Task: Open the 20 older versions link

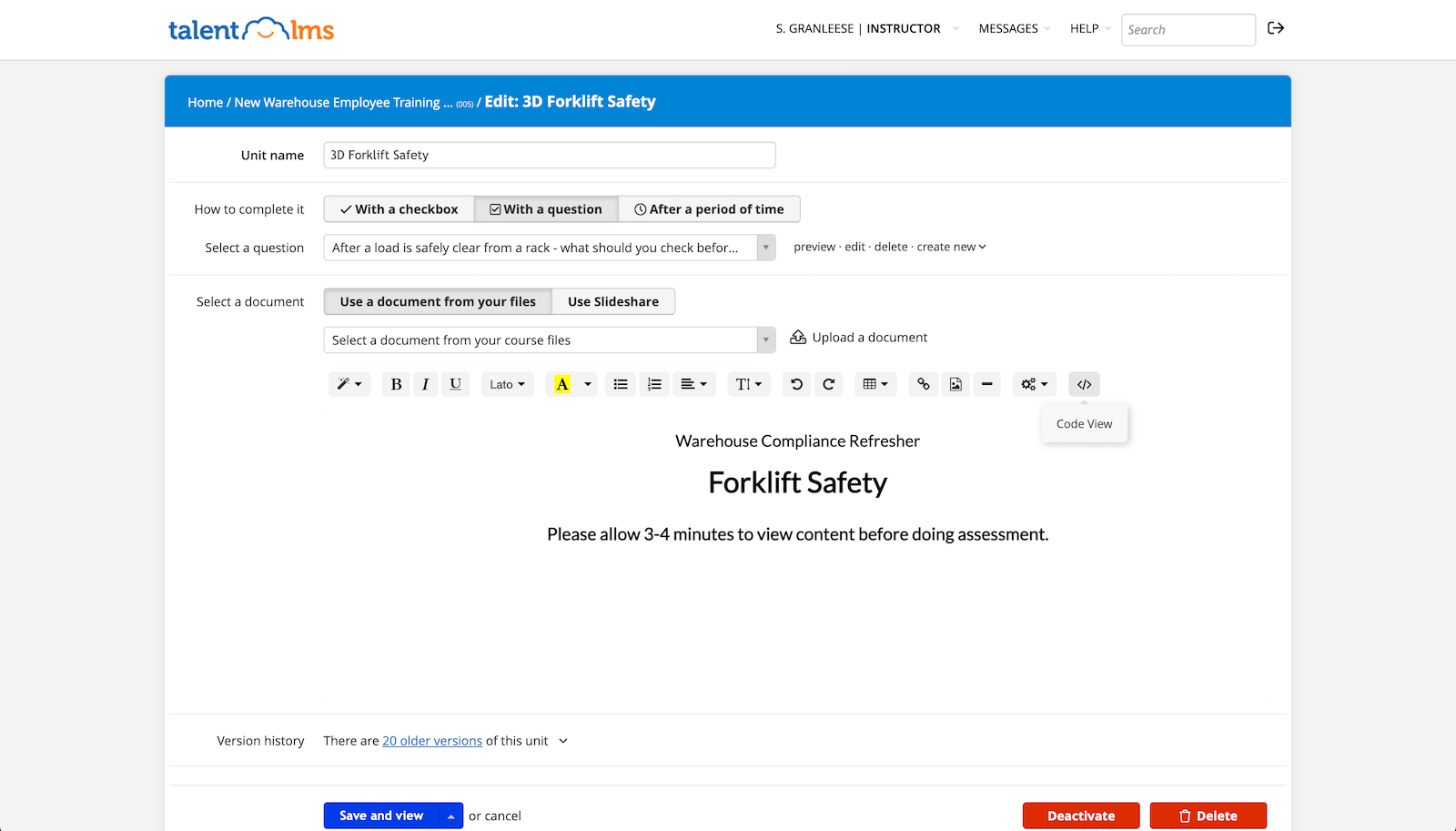Action: pos(432,741)
